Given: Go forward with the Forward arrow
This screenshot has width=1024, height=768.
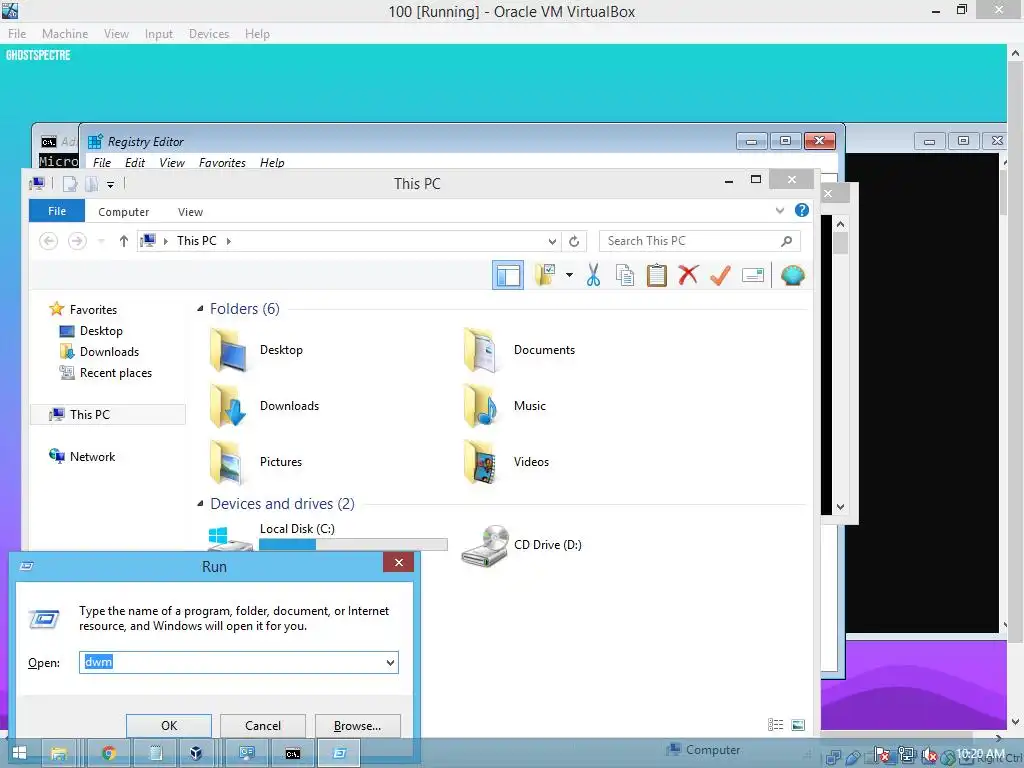Looking at the screenshot, I should [77, 241].
